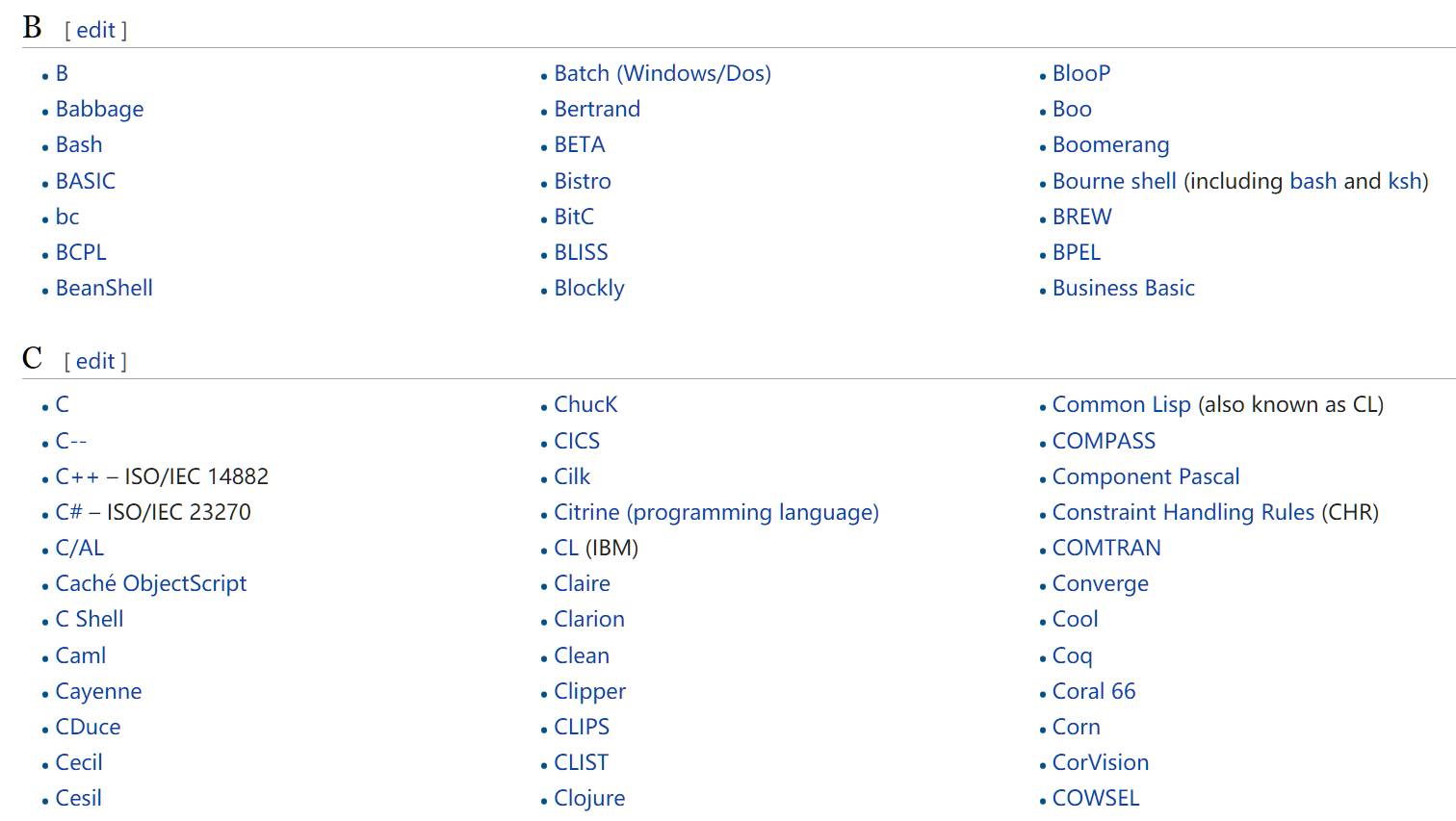The width and height of the screenshot is (1456, 821).
Task: Follow the BeanShell link
Action: pos(104,288)
